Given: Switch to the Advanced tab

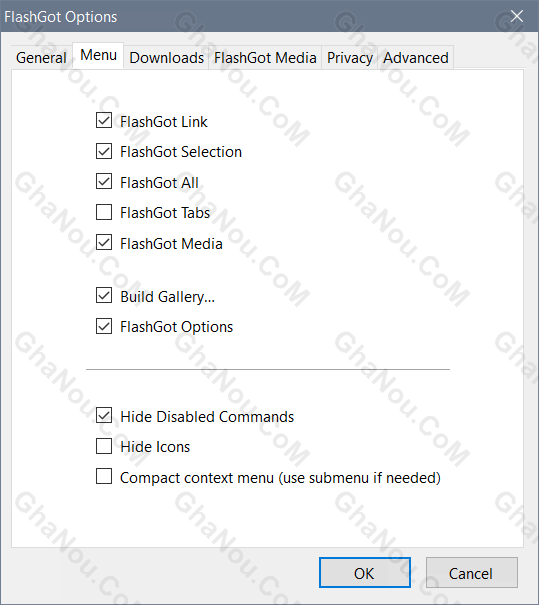Looking at the screenshot, I should pyautogui.click(x=416, y=58).
